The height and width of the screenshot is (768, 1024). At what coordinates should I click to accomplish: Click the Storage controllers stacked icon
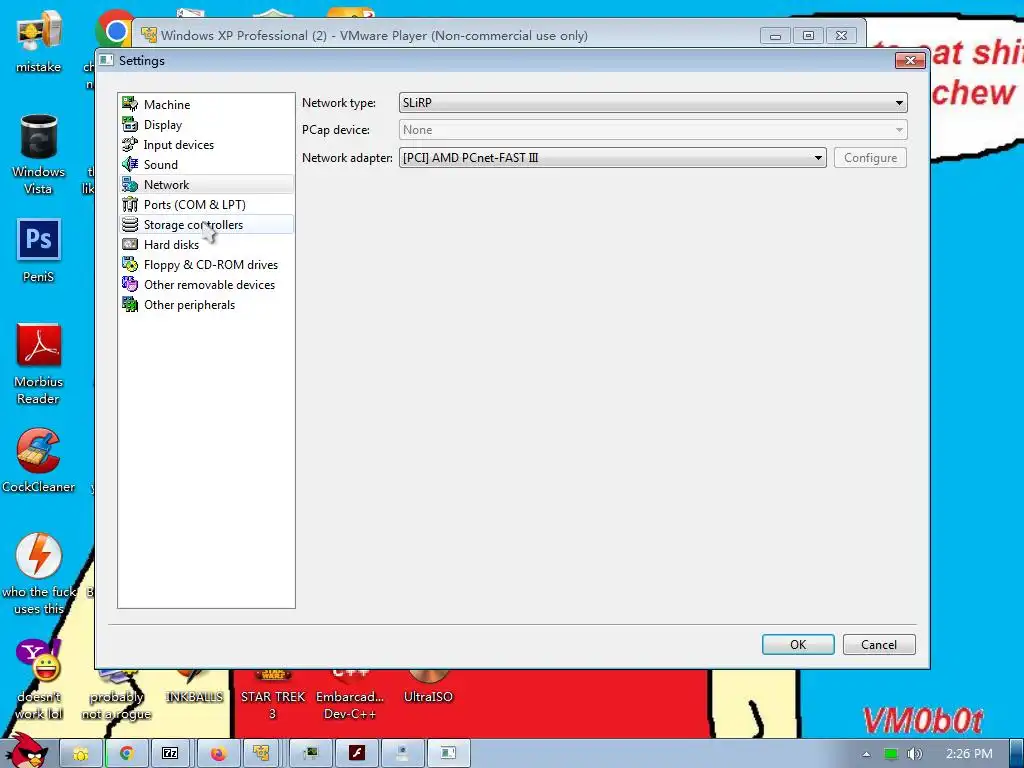pyautogui.click(x=130, y=225)
